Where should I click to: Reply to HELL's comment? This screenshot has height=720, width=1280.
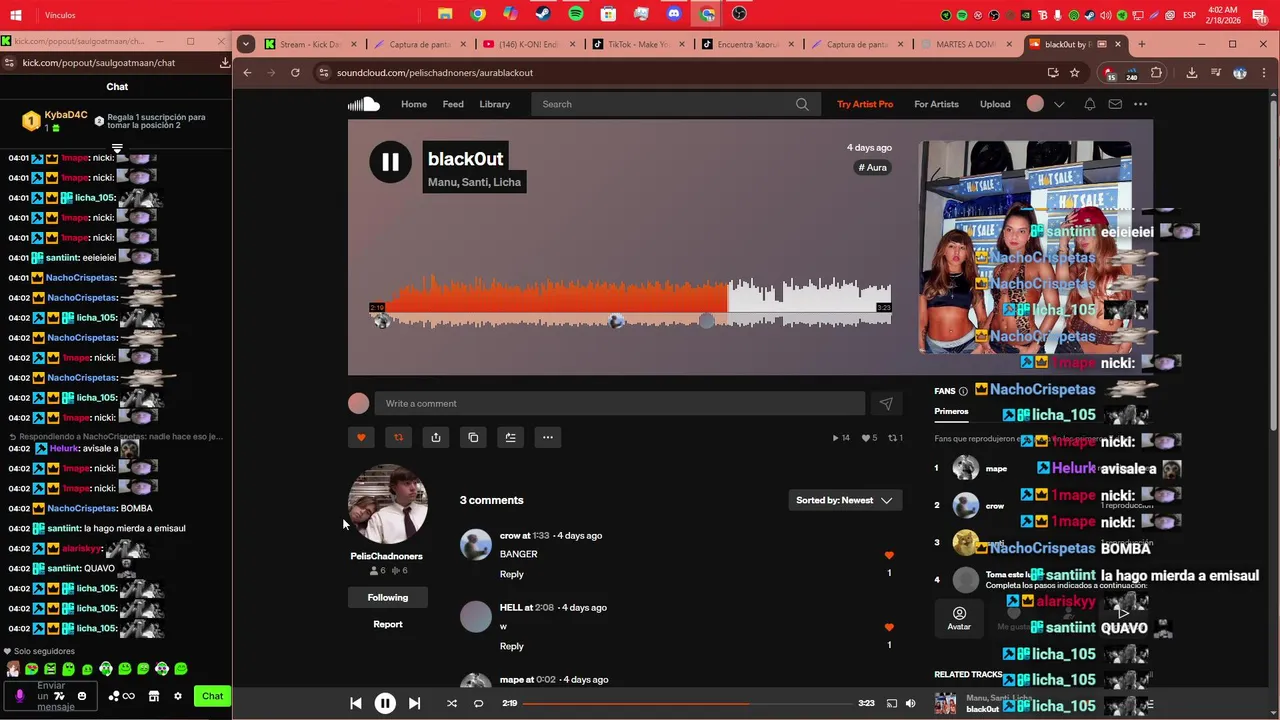point(511,646)
